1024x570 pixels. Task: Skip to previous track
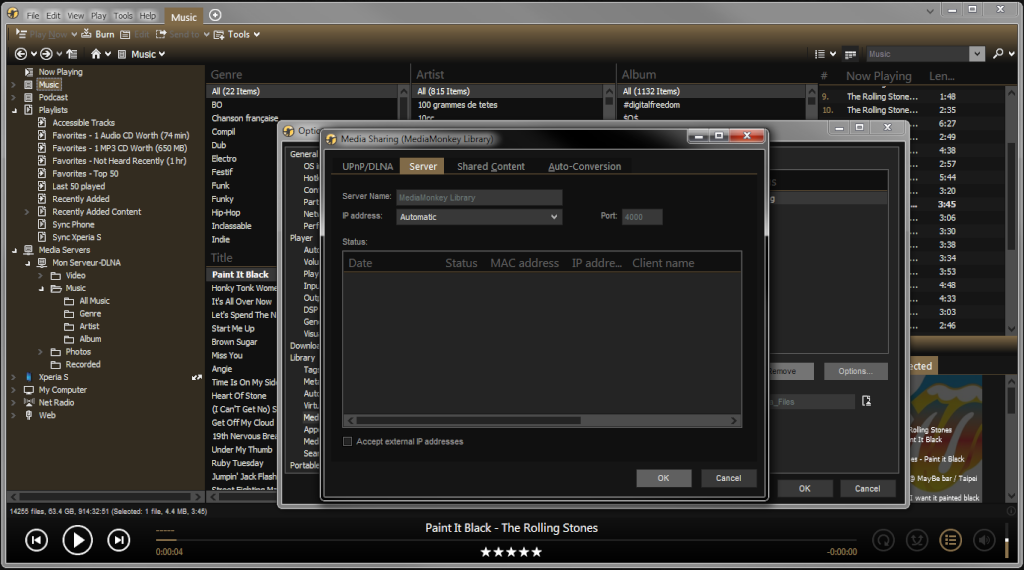click(37, 540)
